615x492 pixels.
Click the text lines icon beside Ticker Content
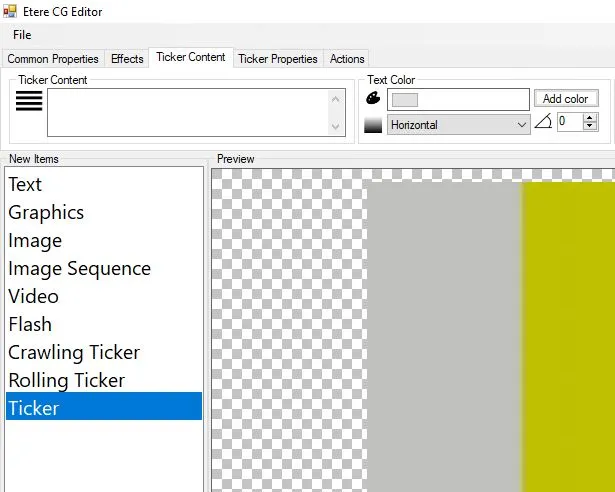point(29,100)
